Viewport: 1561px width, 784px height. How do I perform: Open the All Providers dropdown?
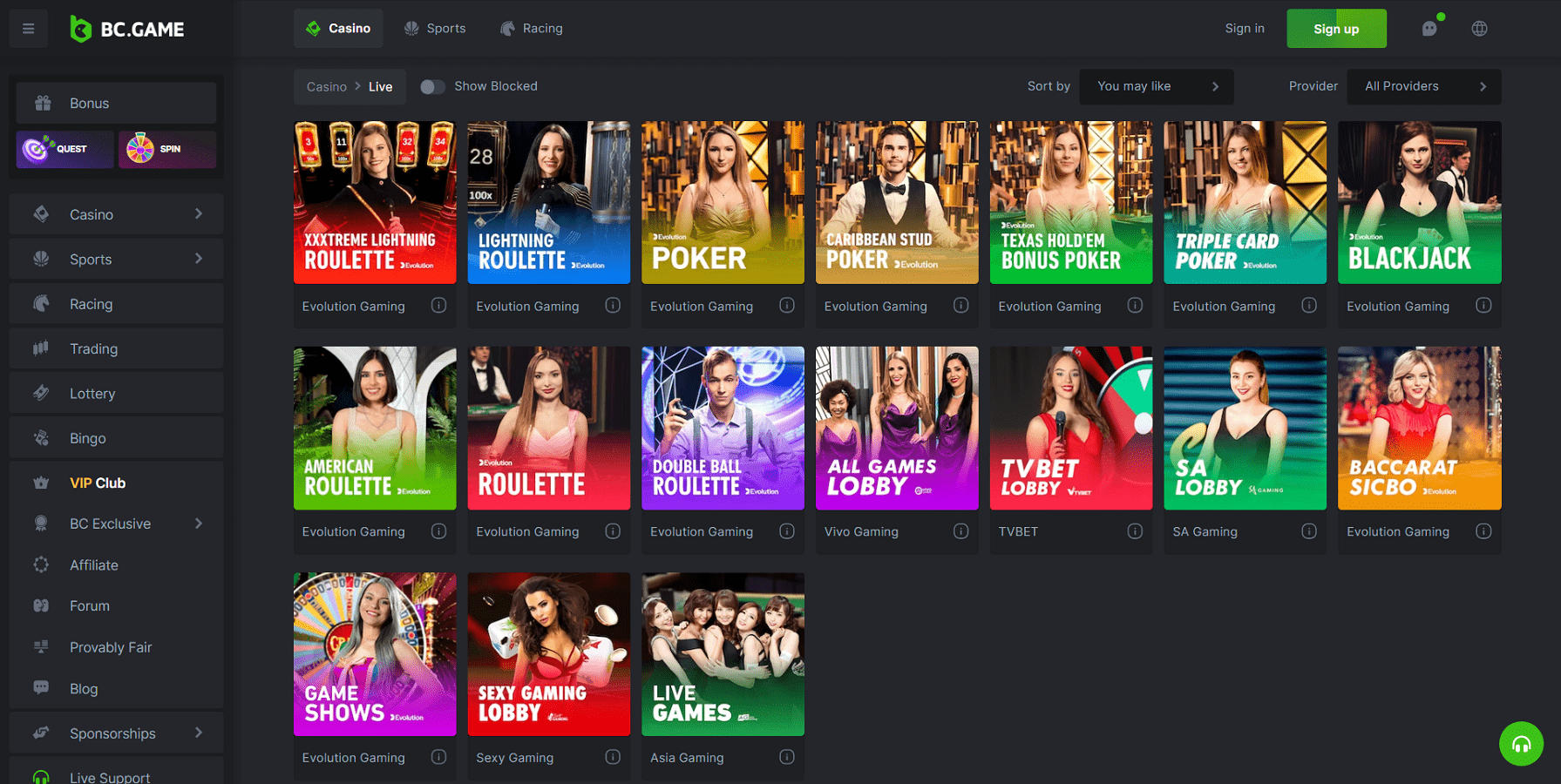tap(1423, 86)
